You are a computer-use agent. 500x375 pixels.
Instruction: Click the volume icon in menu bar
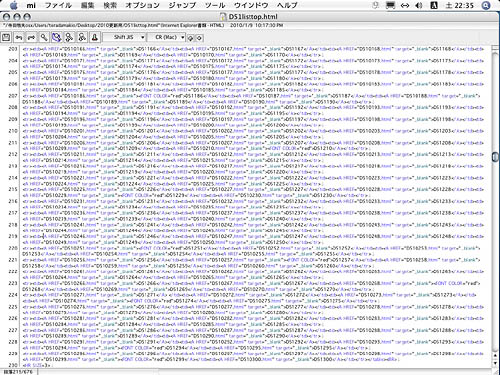[419, 5]
